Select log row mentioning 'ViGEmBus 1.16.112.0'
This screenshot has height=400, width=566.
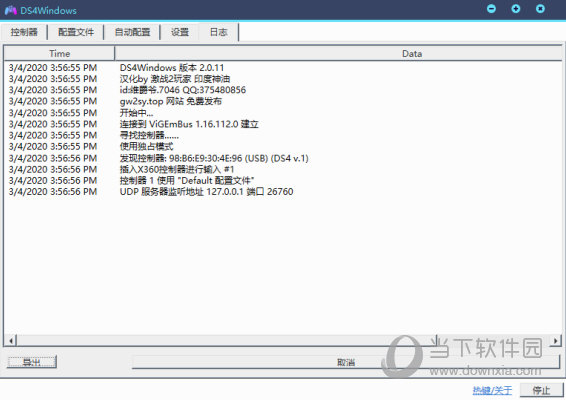point(283,124)
